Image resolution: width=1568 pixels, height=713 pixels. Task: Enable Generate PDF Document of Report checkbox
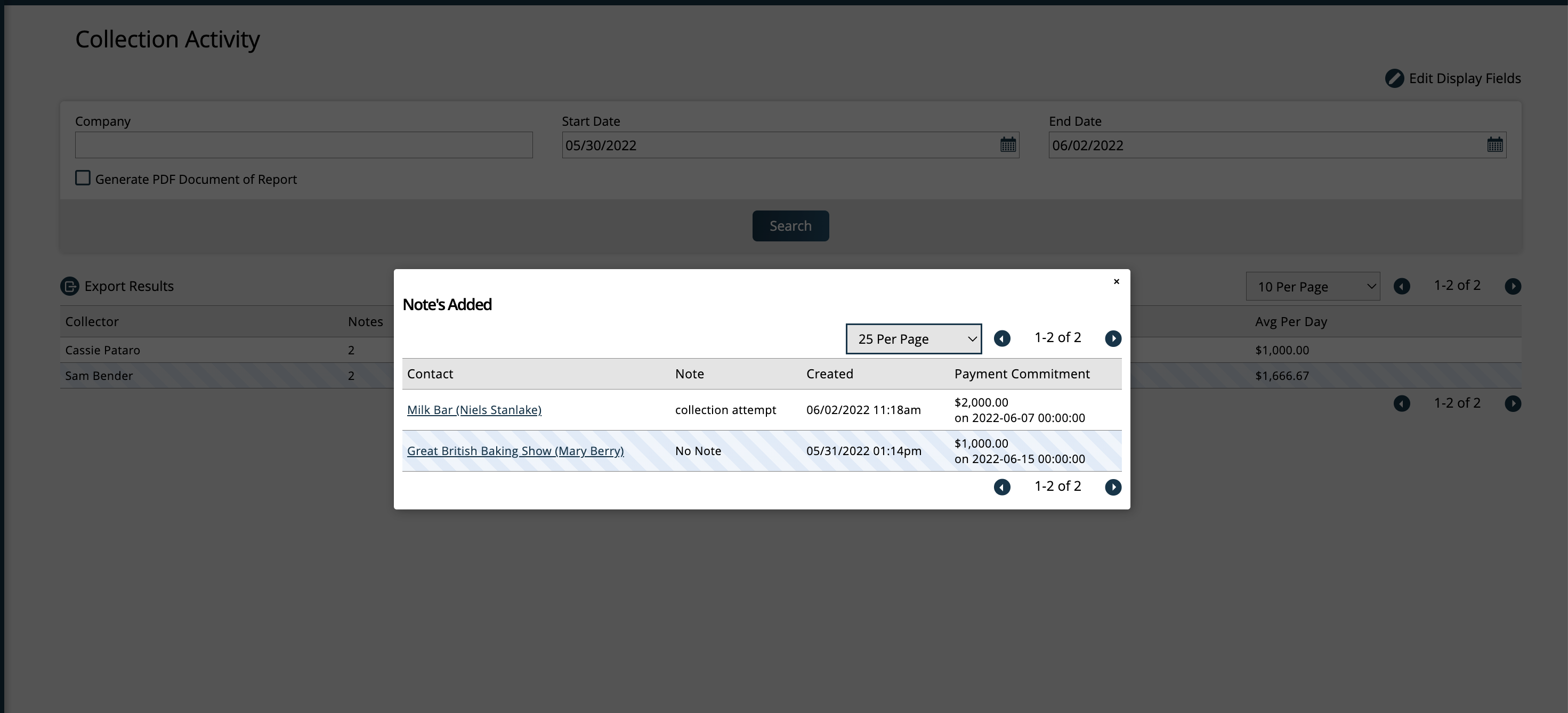(83, 178)
